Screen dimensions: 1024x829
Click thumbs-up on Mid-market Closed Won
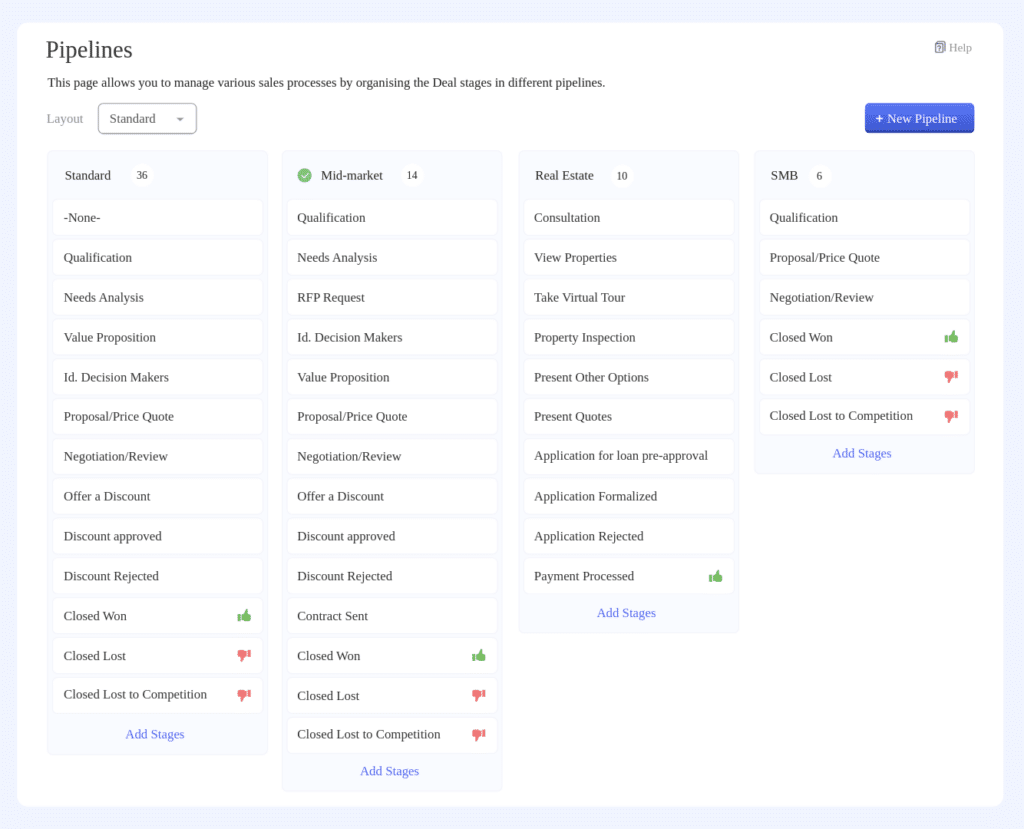[x=478, y=656]
